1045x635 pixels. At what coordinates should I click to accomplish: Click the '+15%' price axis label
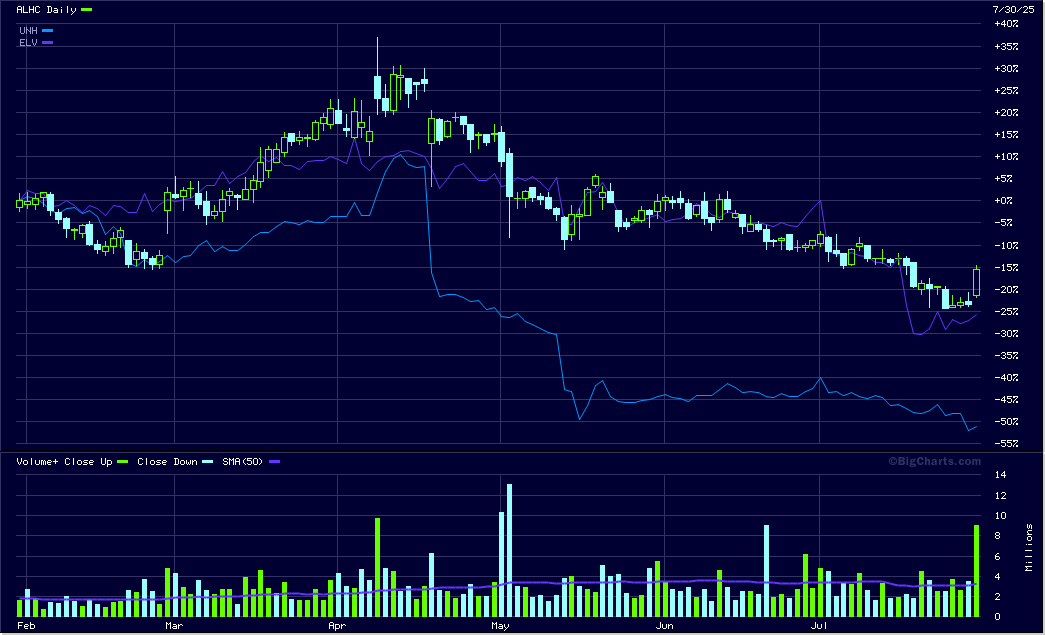click(x=1006, y=135)
